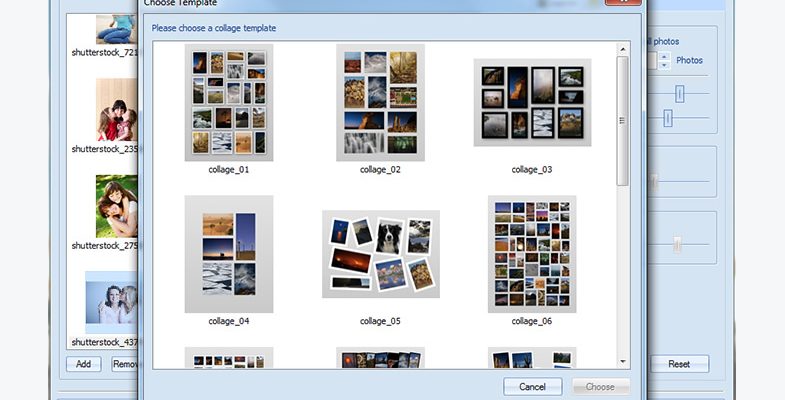Select the shutterstock_721 photo at list top
The height and width of the screenshot is (400, 785).
(x=117, y=29)
